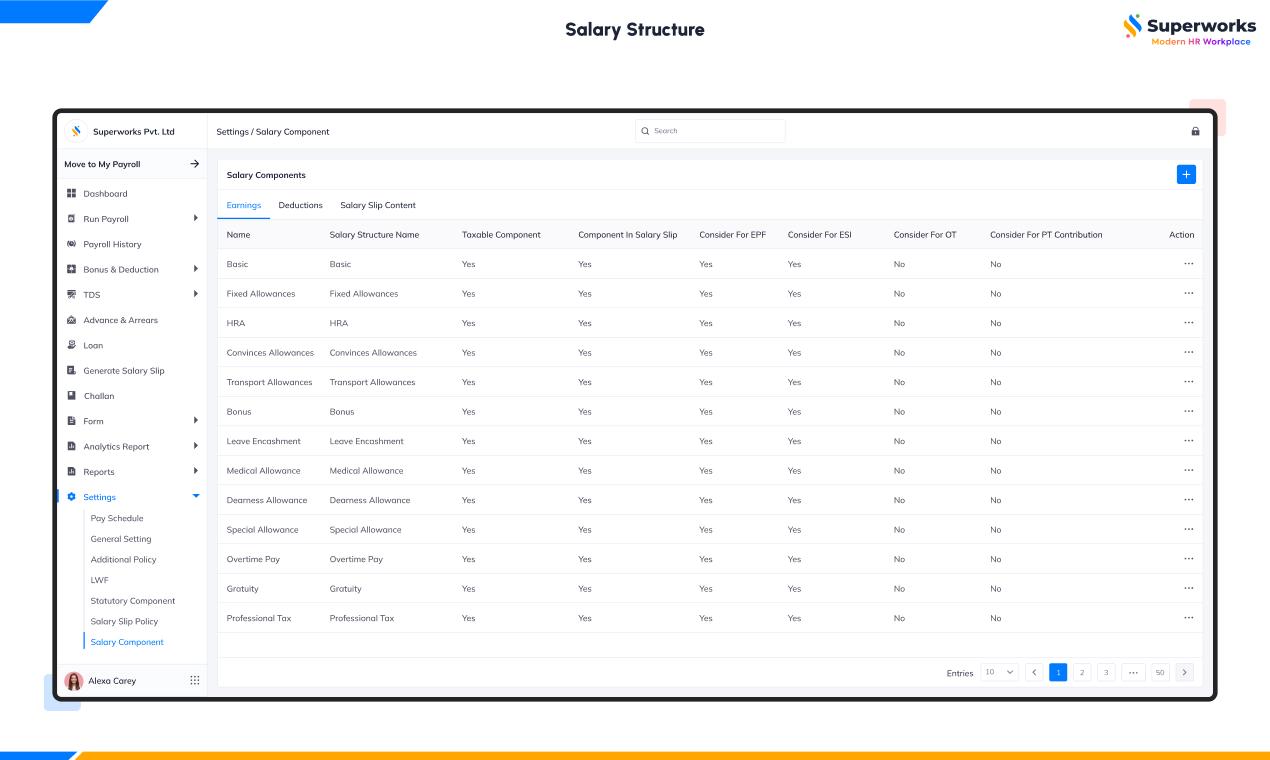
Task: Open the app grid icon beside Alexa Carey
Action: pyautogui.click(x=195, y=680)
